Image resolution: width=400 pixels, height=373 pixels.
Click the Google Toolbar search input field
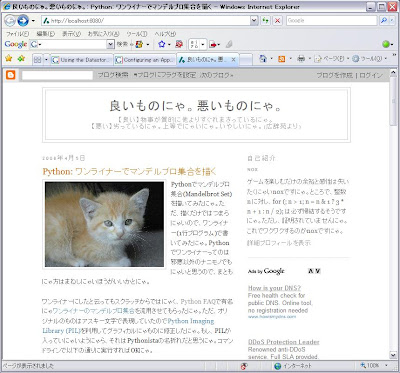(x=72, y=44)
